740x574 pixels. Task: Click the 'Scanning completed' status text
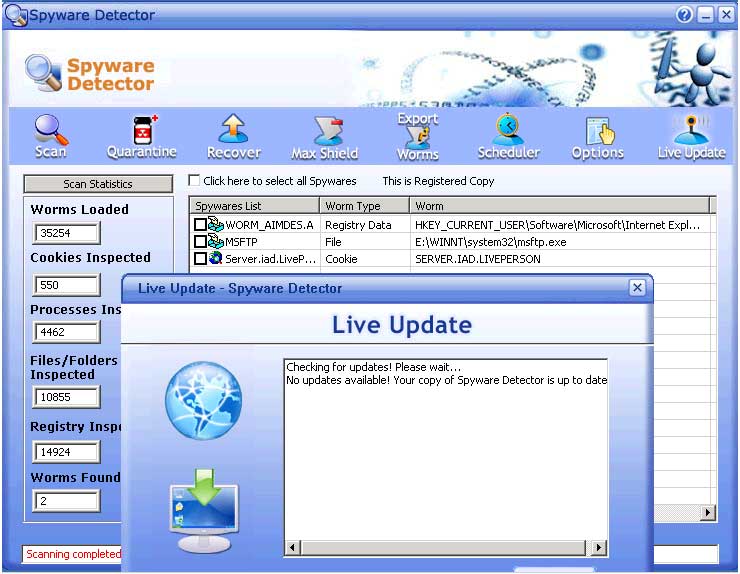(73, 554)
